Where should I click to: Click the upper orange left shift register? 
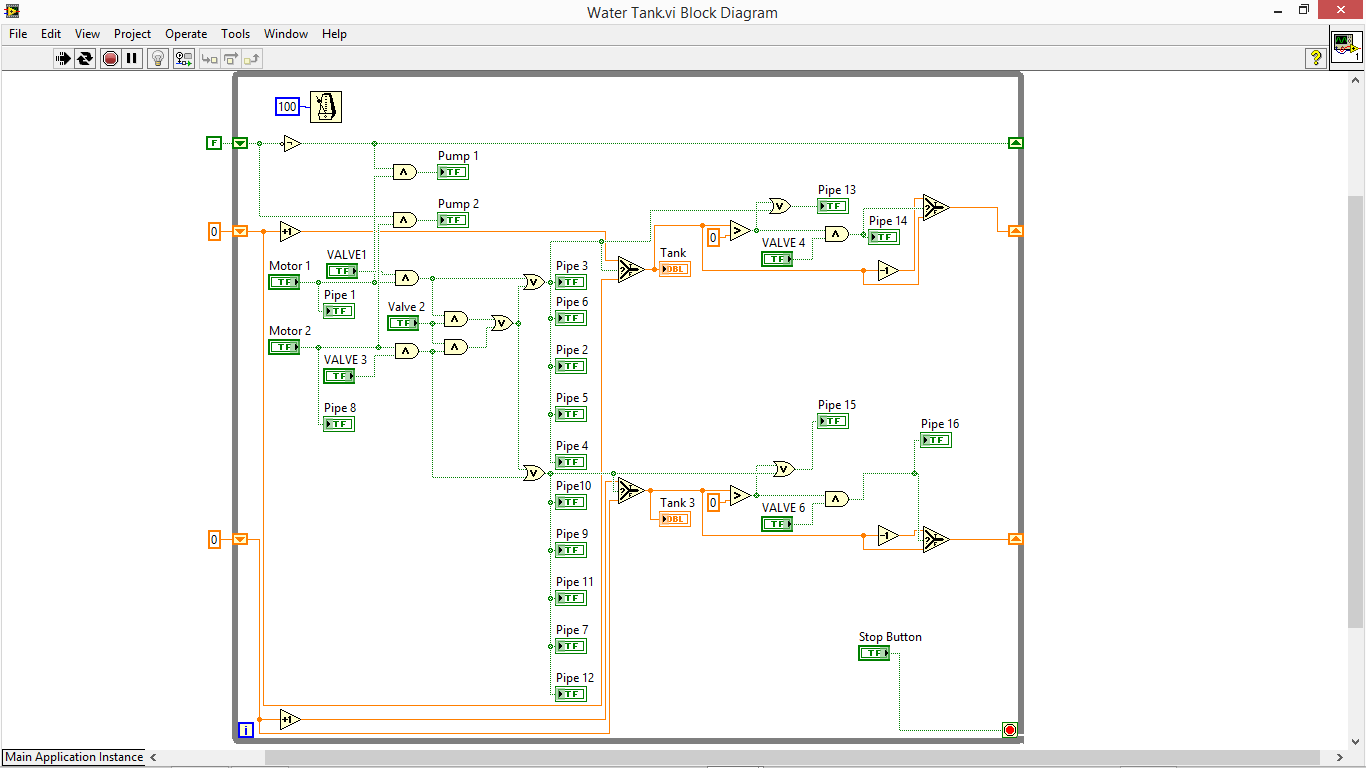point(240,231)
